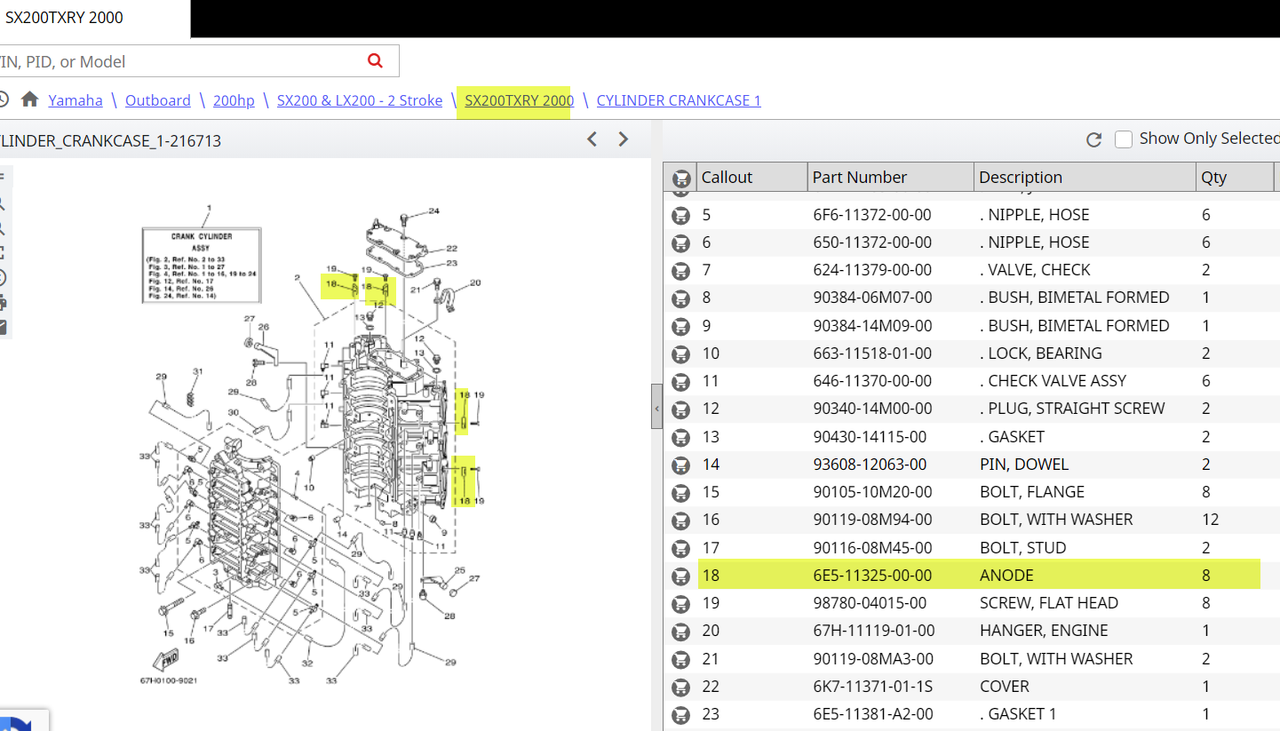
Task: Add callout 8 bush bimetal to cart
Action: pos(681,298)
